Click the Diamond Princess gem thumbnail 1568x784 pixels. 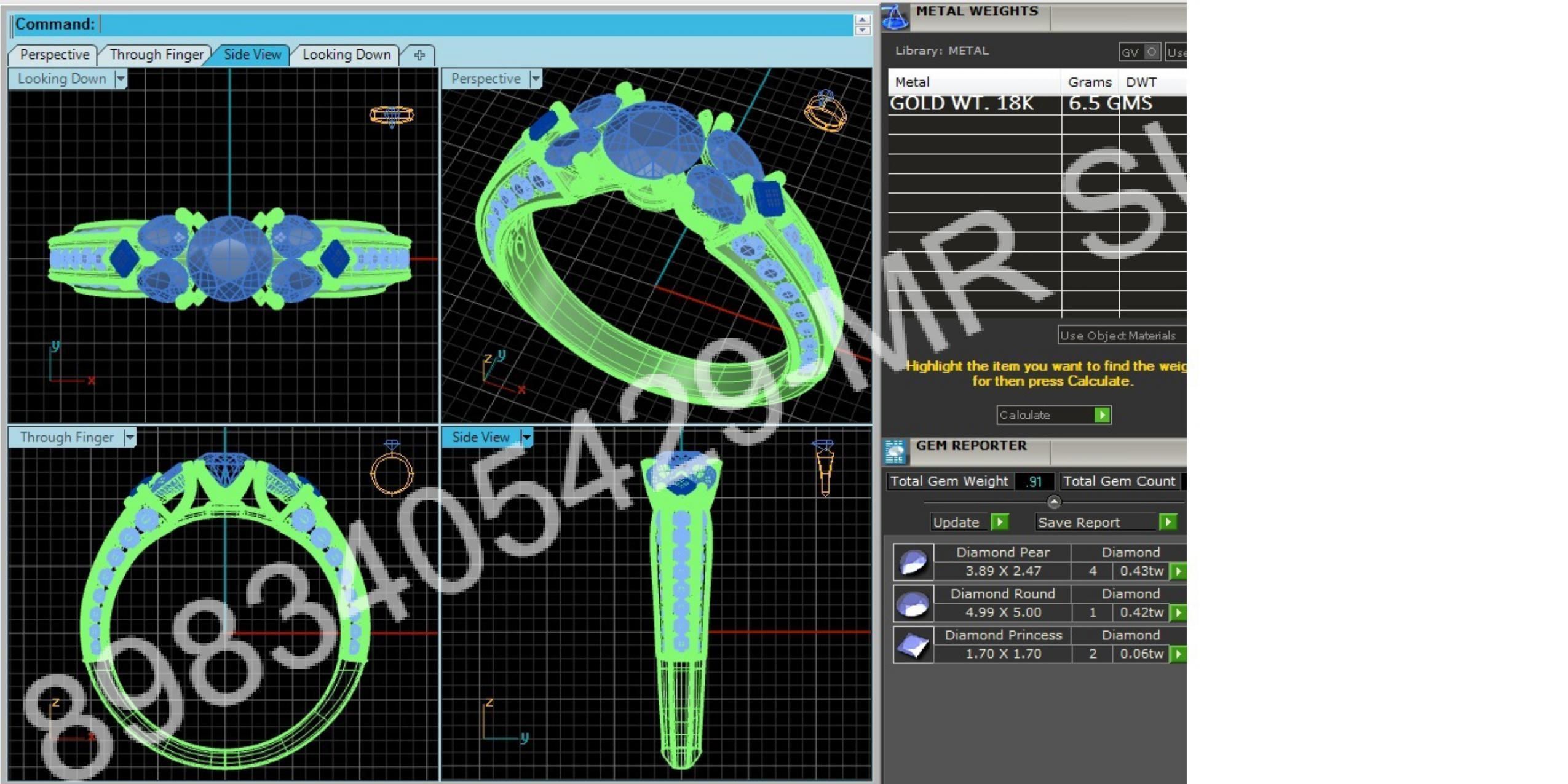(x=913, y=644)
